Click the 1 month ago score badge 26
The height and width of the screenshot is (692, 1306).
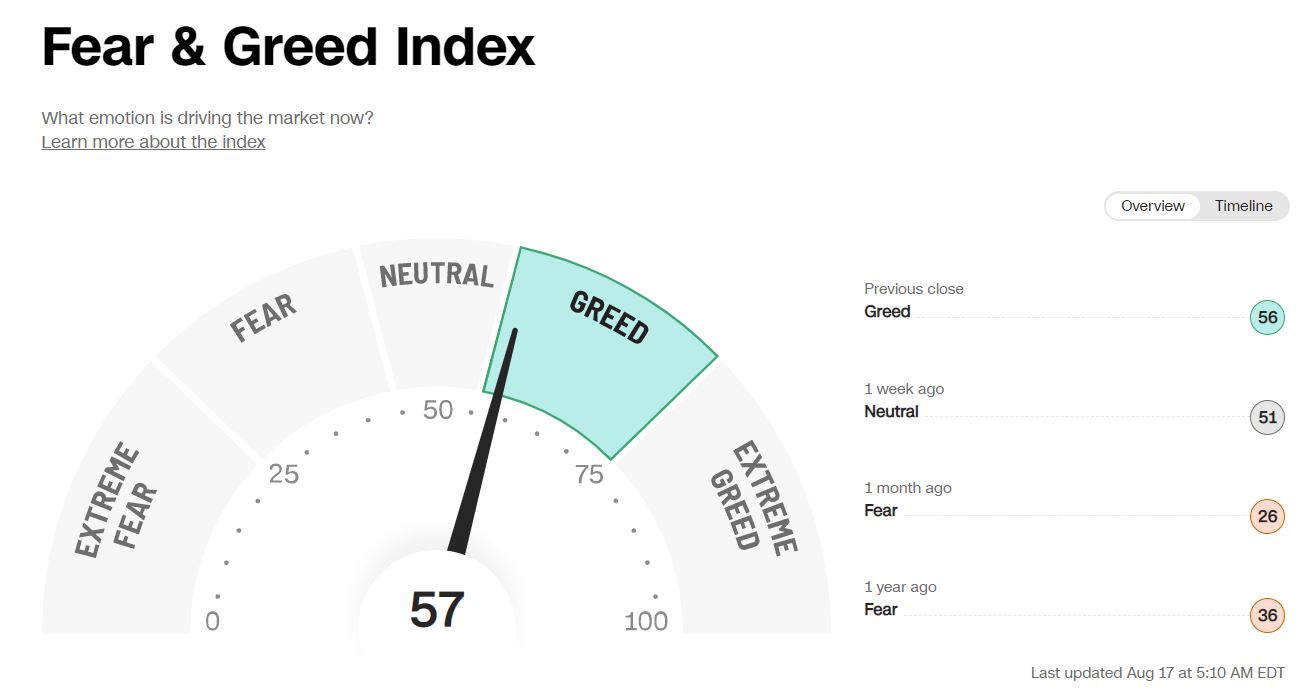1267,516
